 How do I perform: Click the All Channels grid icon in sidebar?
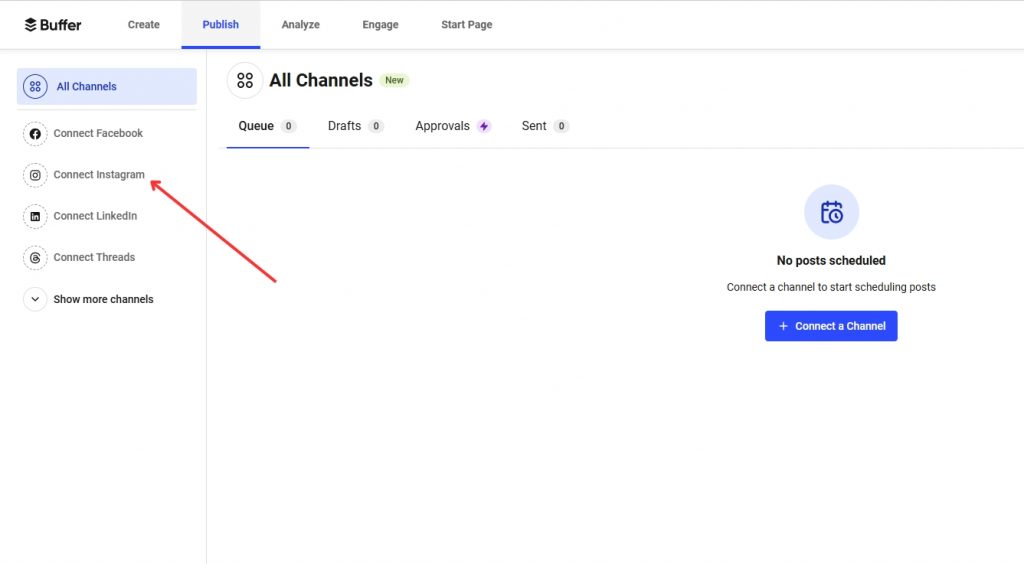[35, 86]
